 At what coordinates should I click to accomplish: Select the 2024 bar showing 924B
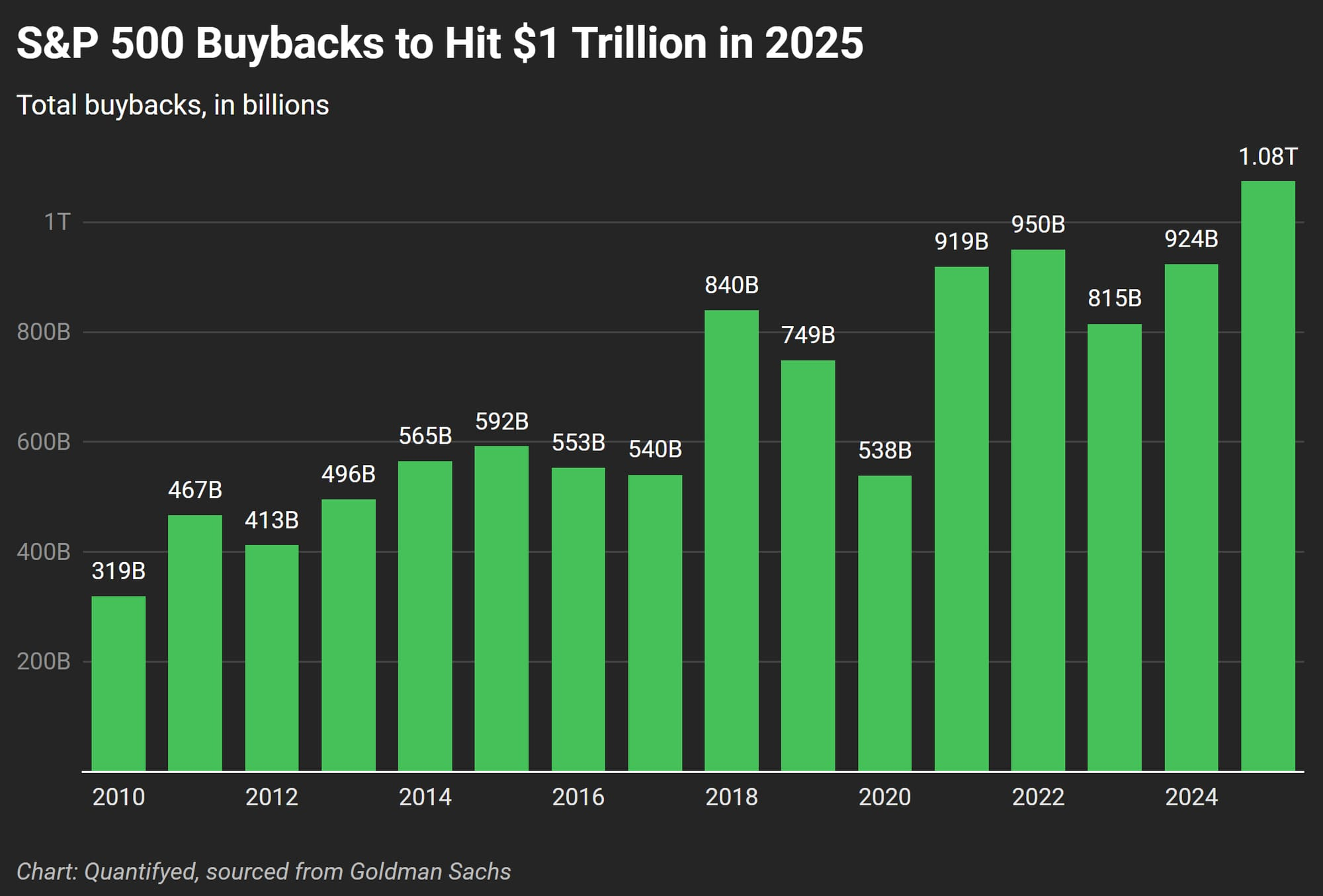point(1191,518)
